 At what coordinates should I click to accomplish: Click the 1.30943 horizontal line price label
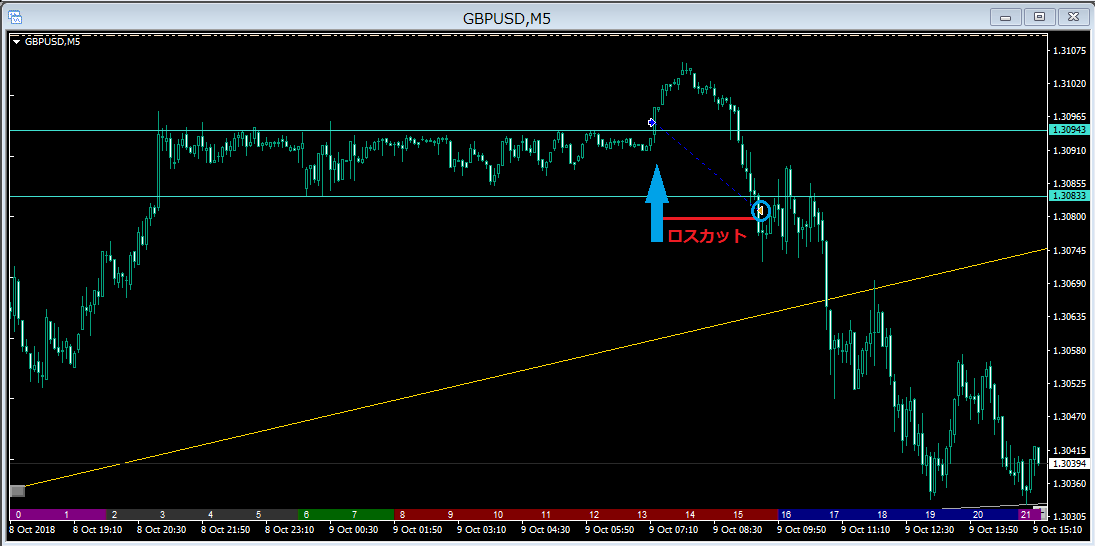pos(1068,131)
